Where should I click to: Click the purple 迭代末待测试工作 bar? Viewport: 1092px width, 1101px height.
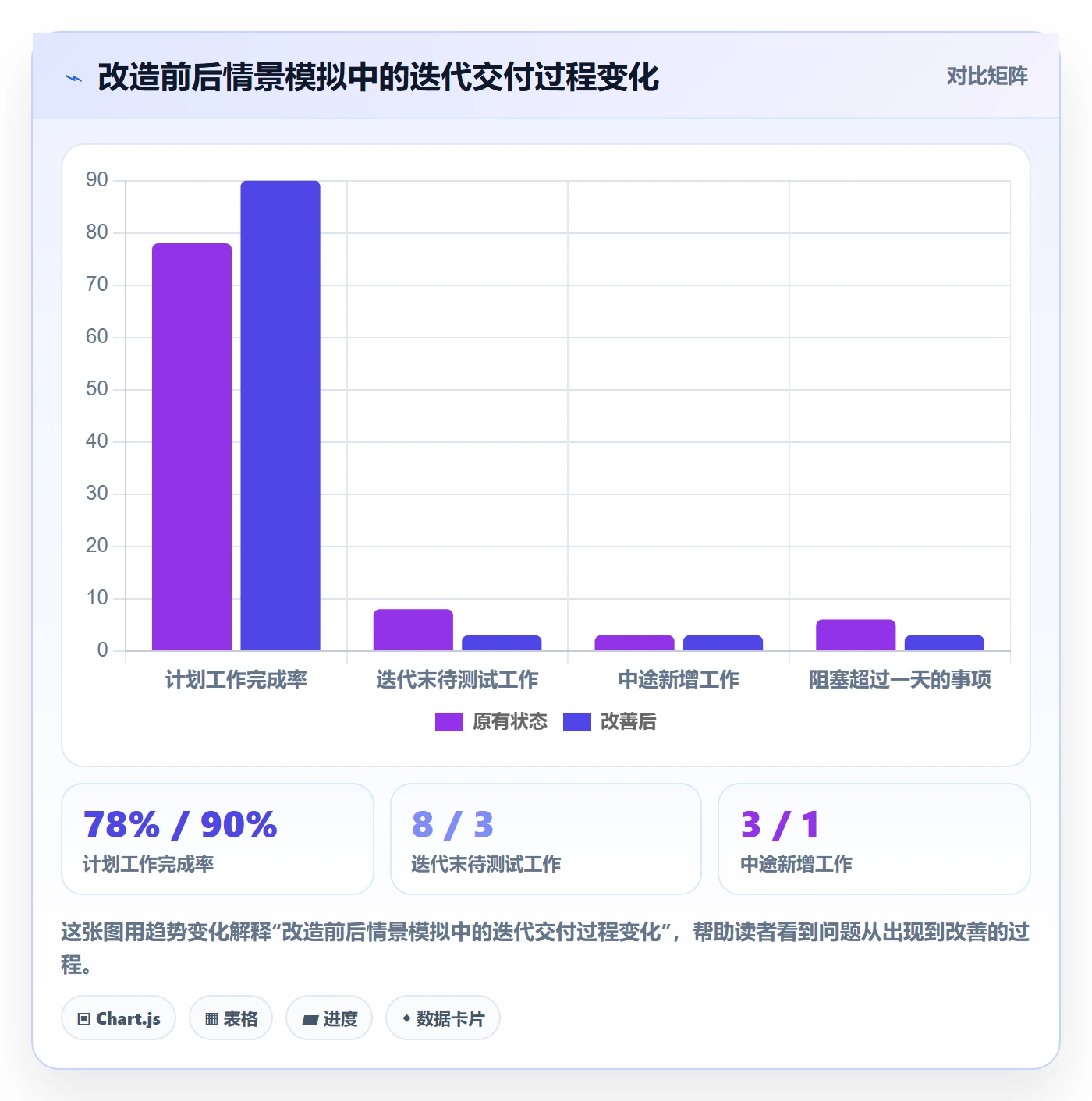click(x=413, y=630)
